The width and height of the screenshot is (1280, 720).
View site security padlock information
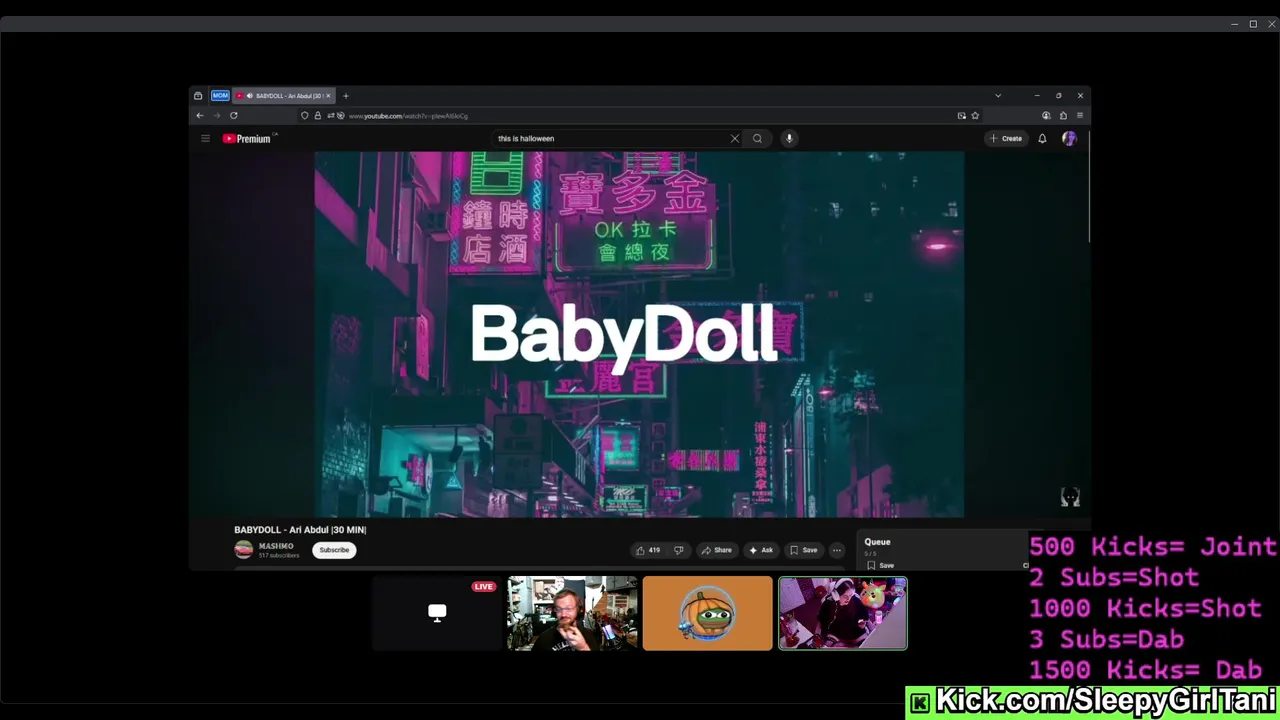[x=318, y=116]
